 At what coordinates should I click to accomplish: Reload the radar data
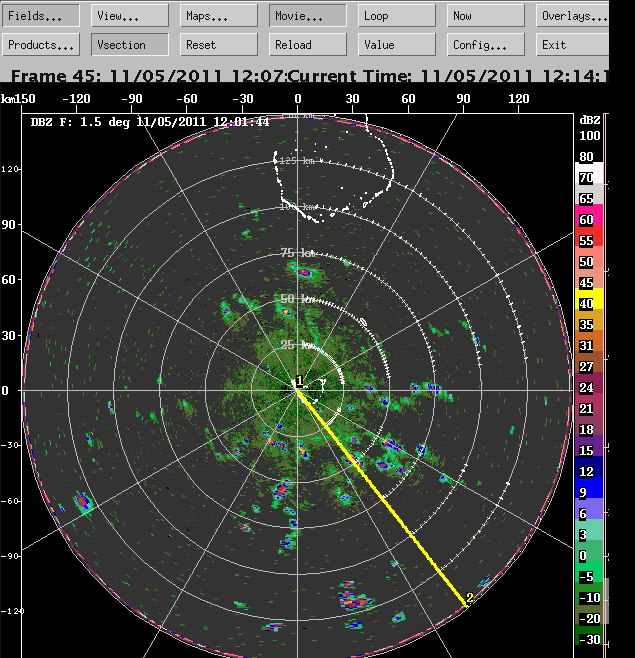point(308,44)
